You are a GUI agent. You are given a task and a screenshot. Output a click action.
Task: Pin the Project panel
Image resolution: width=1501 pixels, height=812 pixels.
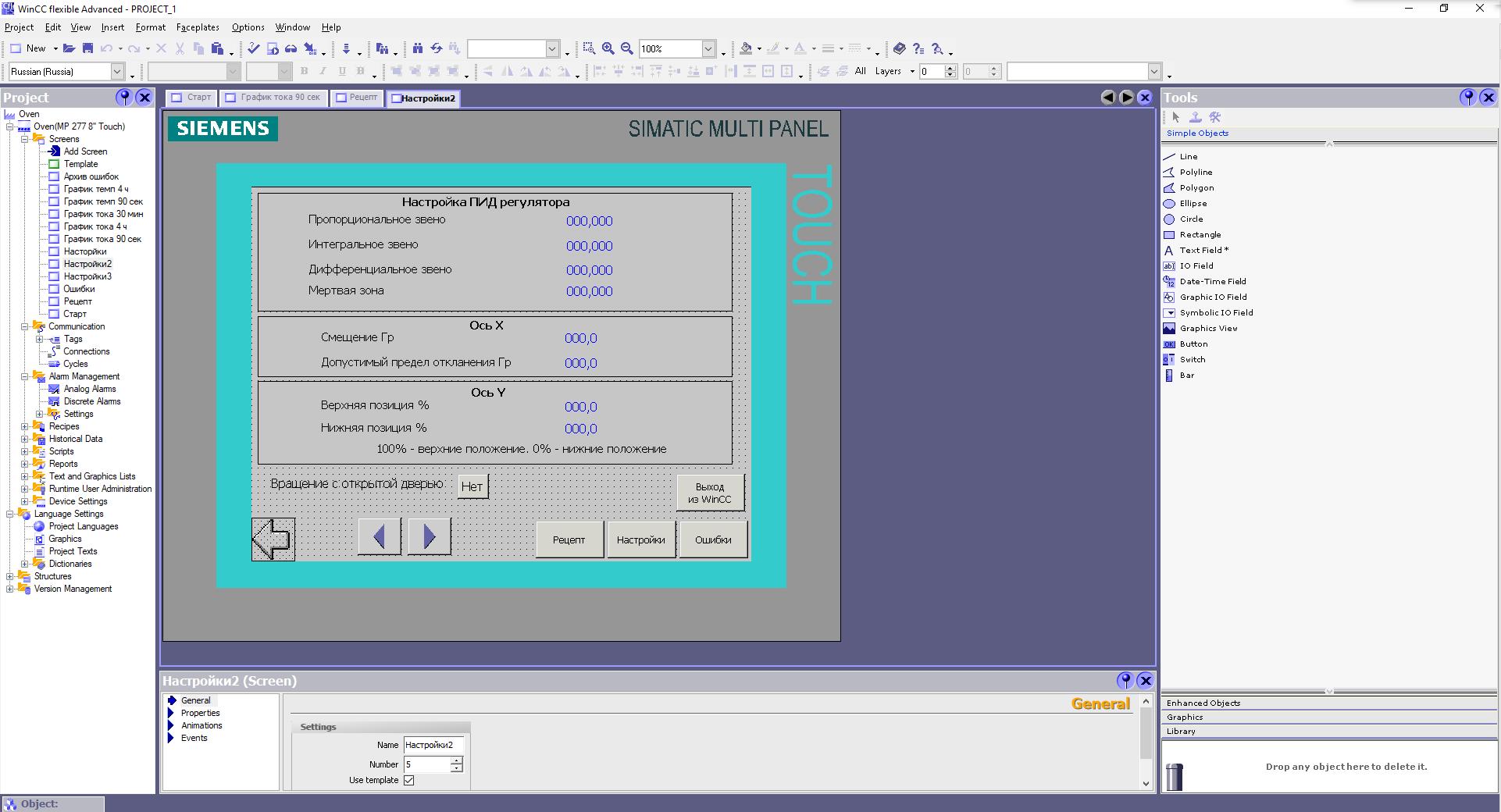tap(123, 97)
